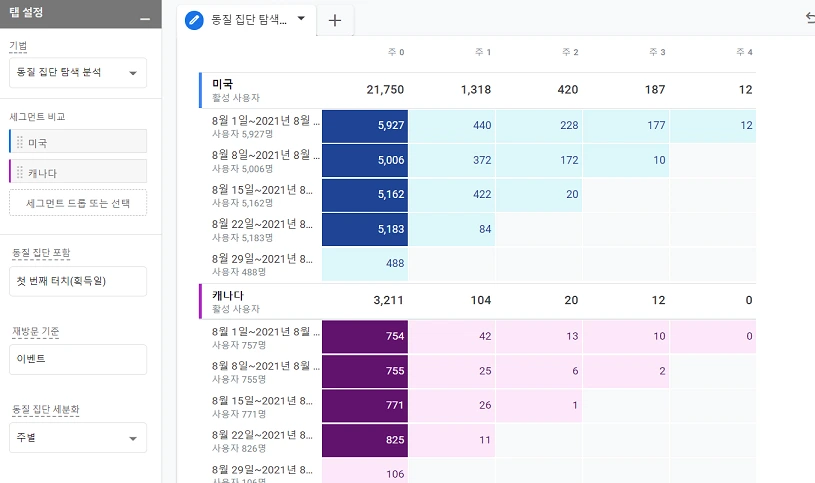The image size is (815, 483).
Task: Click row label 사용자 5,183명
Action: click(242, 238)
